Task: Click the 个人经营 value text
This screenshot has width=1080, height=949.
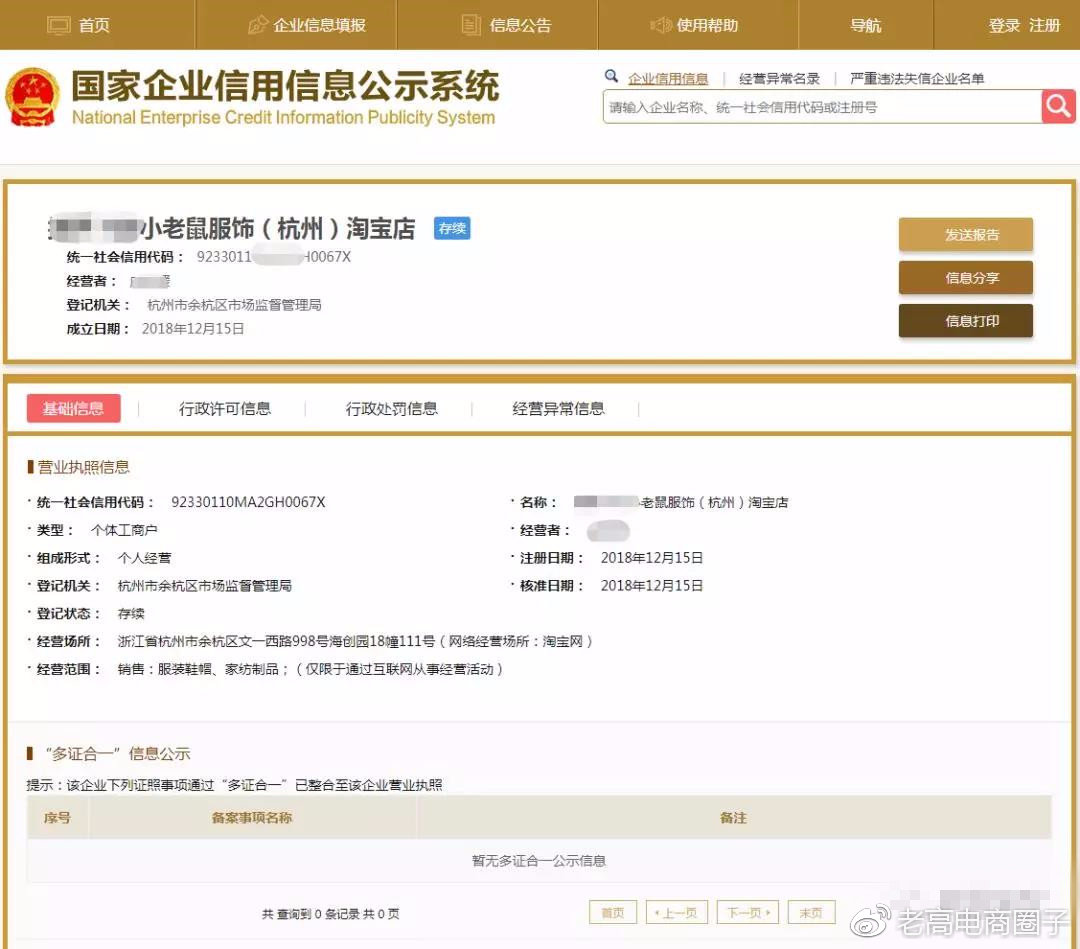Action: tap(144, 558)
